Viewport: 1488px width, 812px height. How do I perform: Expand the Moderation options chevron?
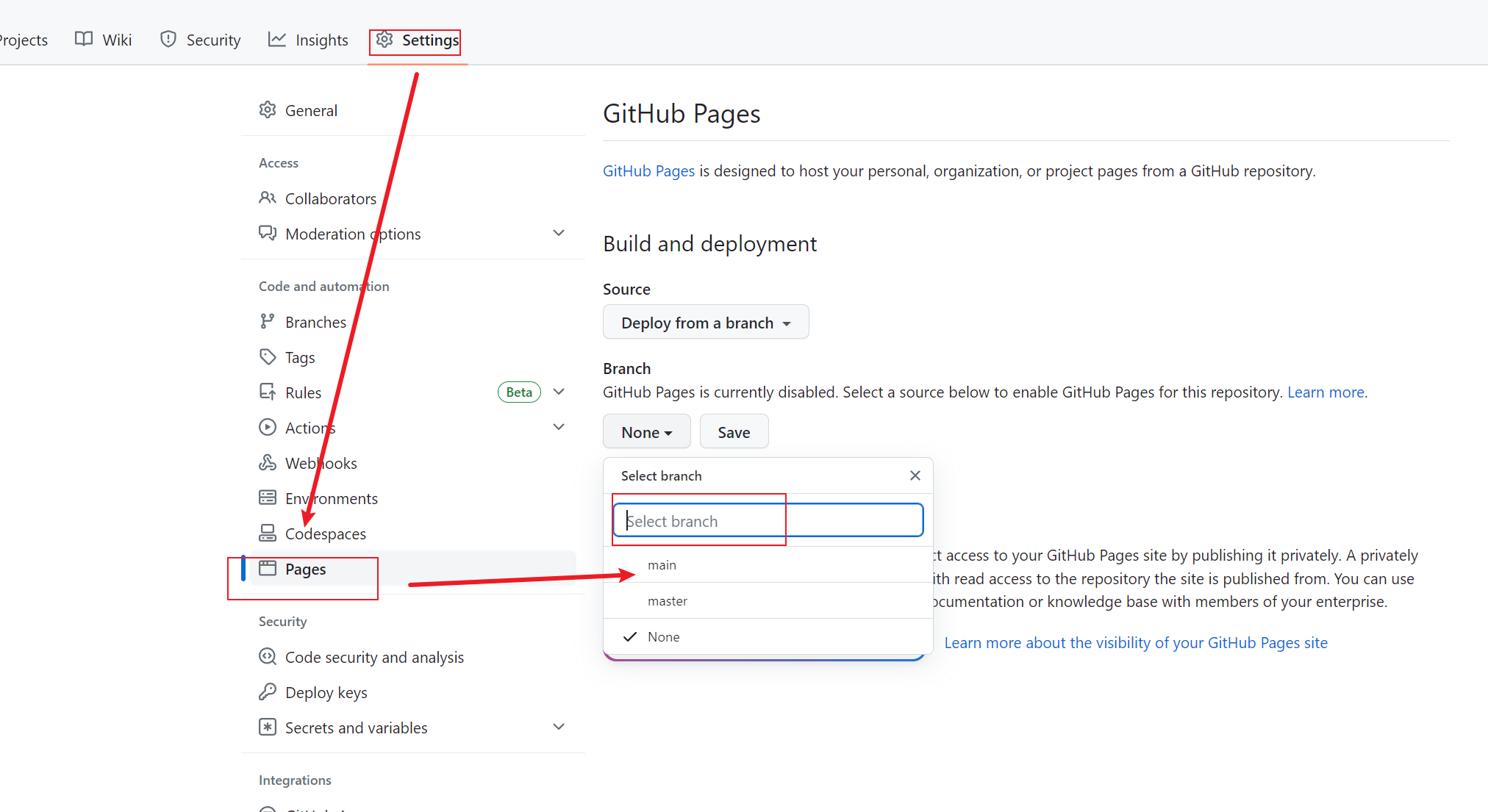coord(559,234)
